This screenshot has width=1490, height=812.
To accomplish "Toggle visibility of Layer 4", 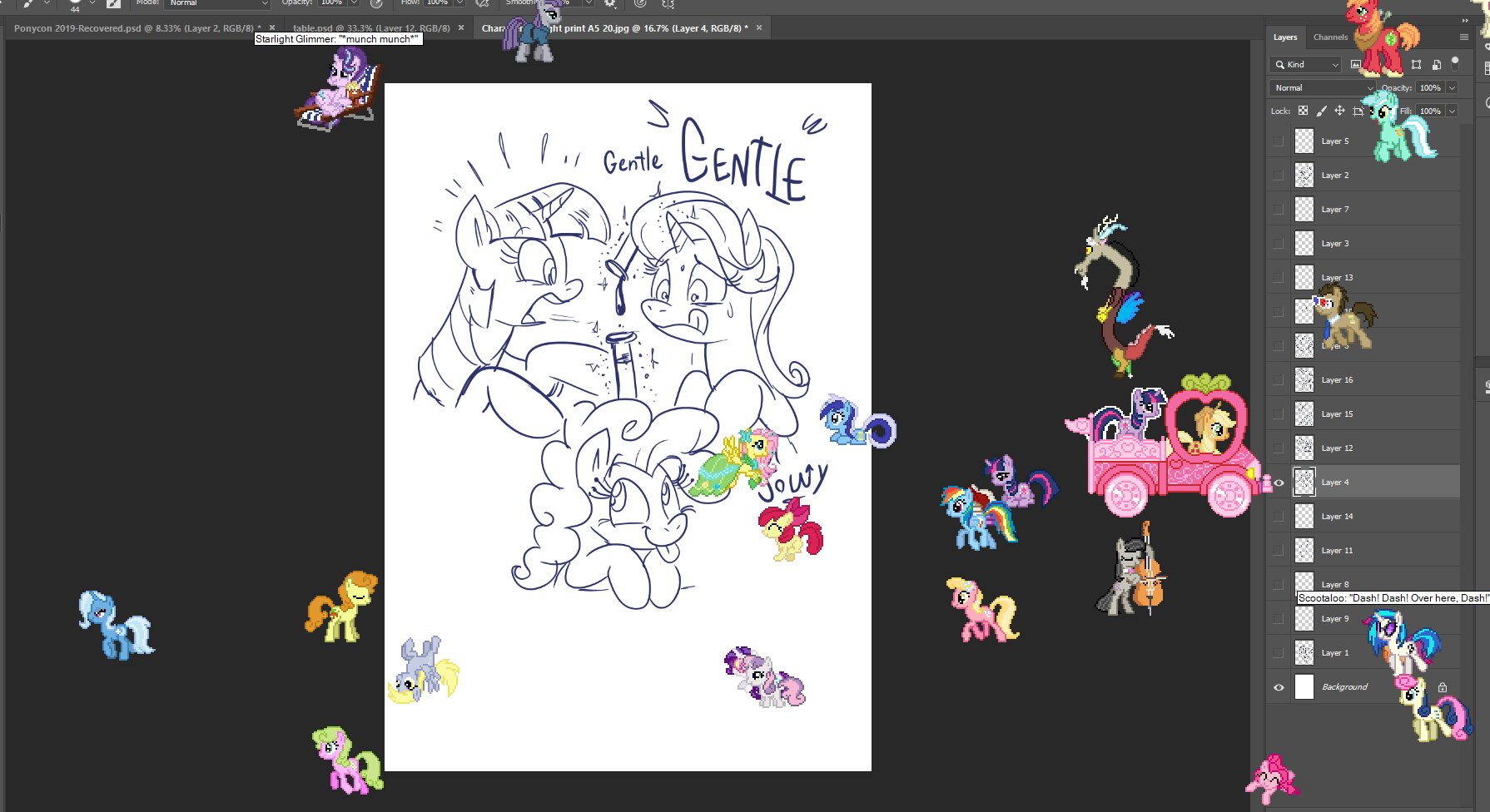I will [x=1279, y=483].
